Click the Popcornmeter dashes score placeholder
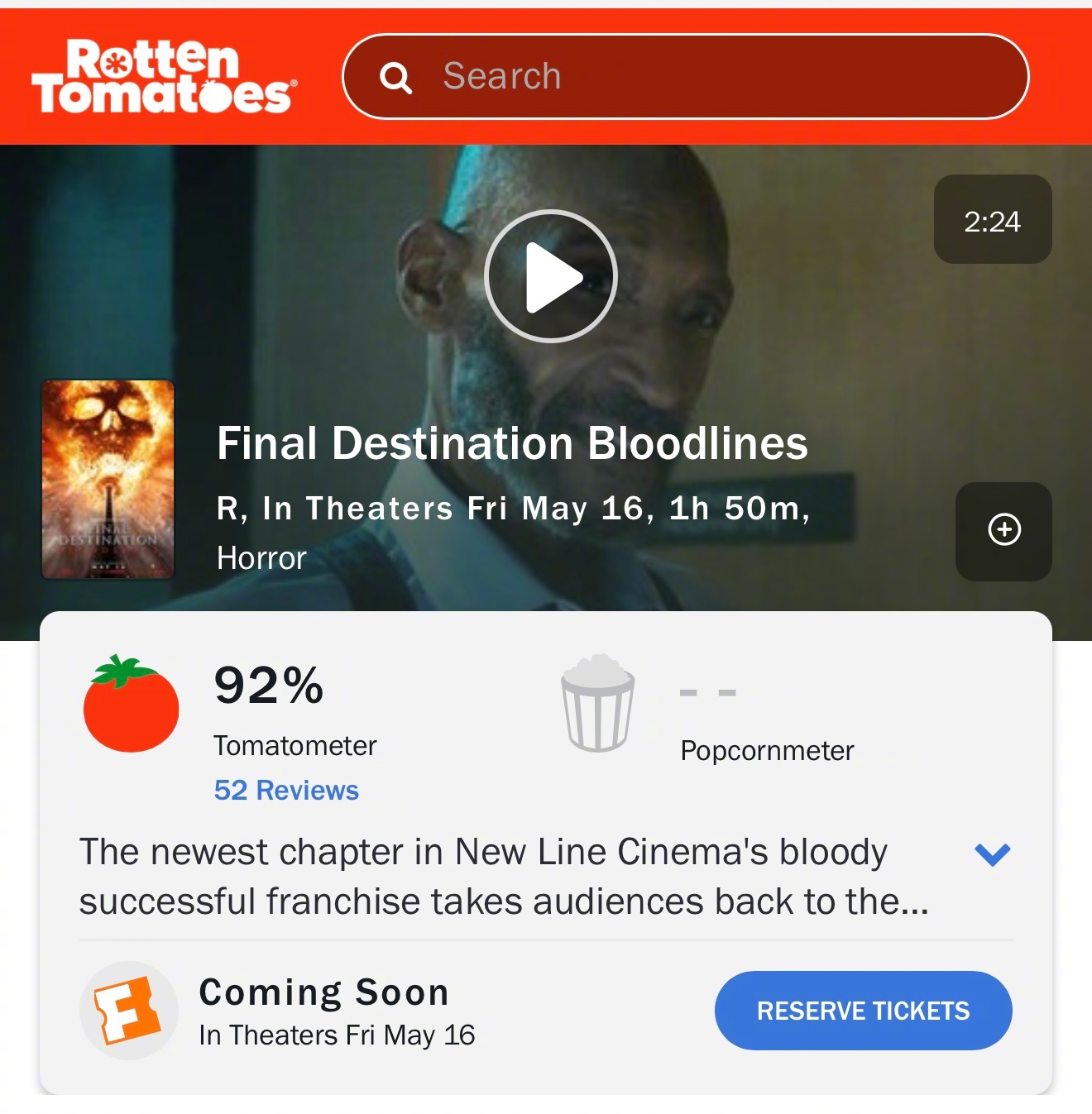The height and width of the screenshot is (1114, 1092). tap(707, 693)
